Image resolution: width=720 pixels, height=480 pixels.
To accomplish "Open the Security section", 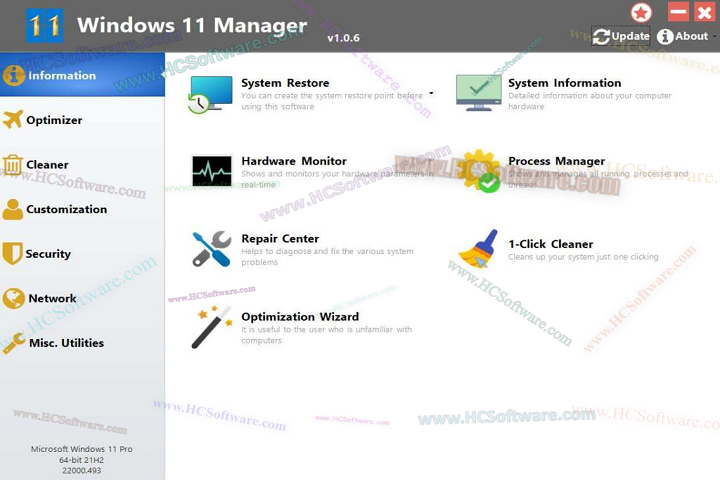I will [48, 254].
